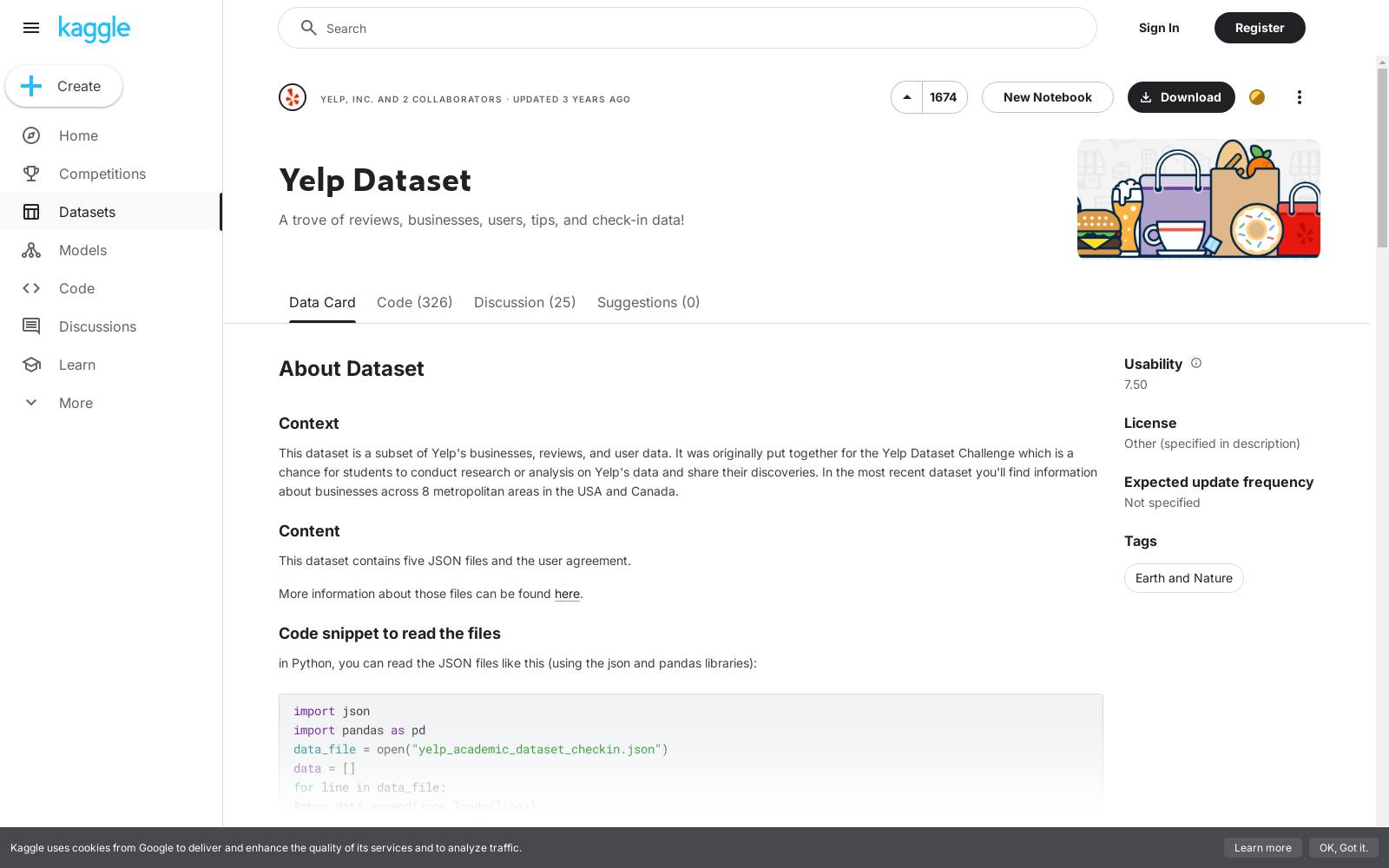Click the Datasets label in the sidebar
This screenshot has width=1389, height=868.
pyautogui.click(x=87, y=212)
